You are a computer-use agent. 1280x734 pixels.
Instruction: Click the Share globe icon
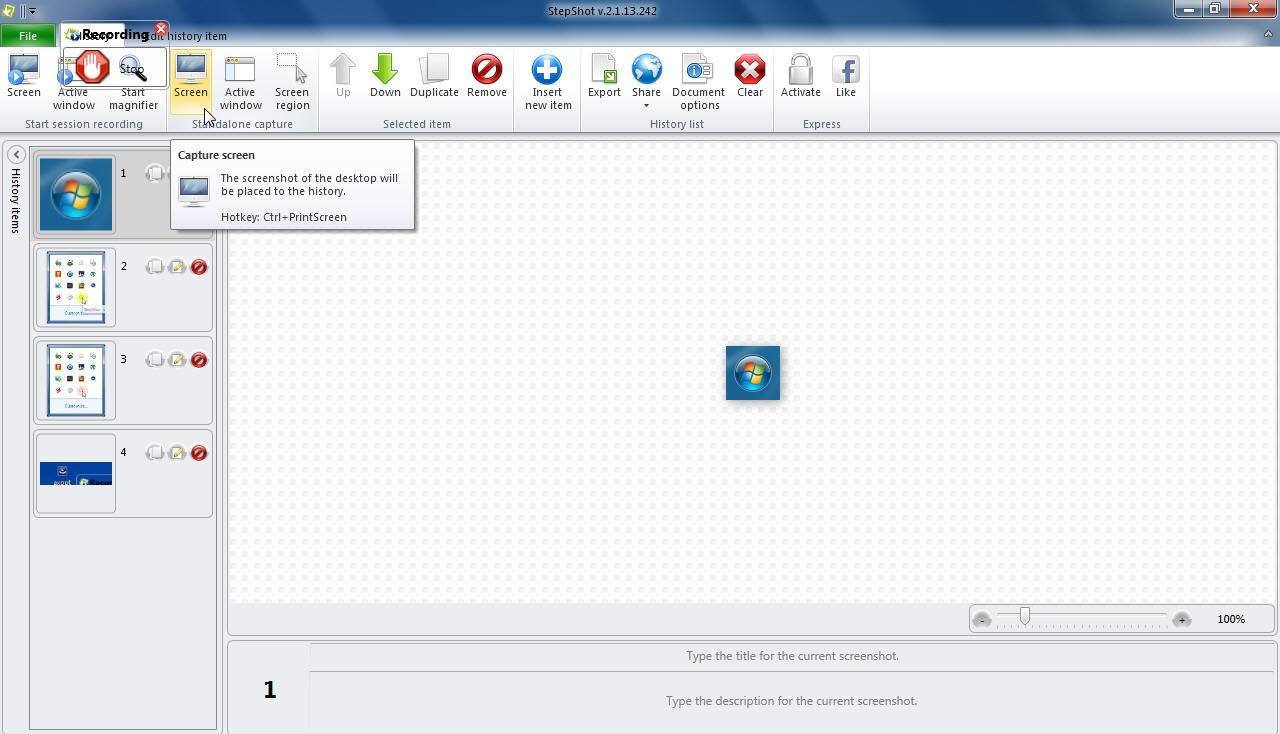click(646, 69)
